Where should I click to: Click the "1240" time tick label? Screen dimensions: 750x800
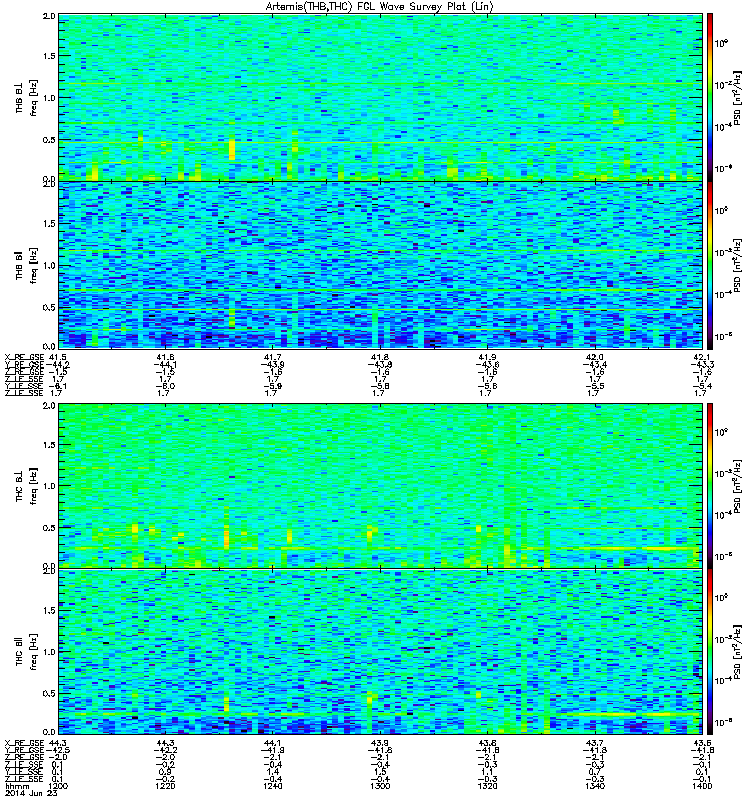coord(273,786)
